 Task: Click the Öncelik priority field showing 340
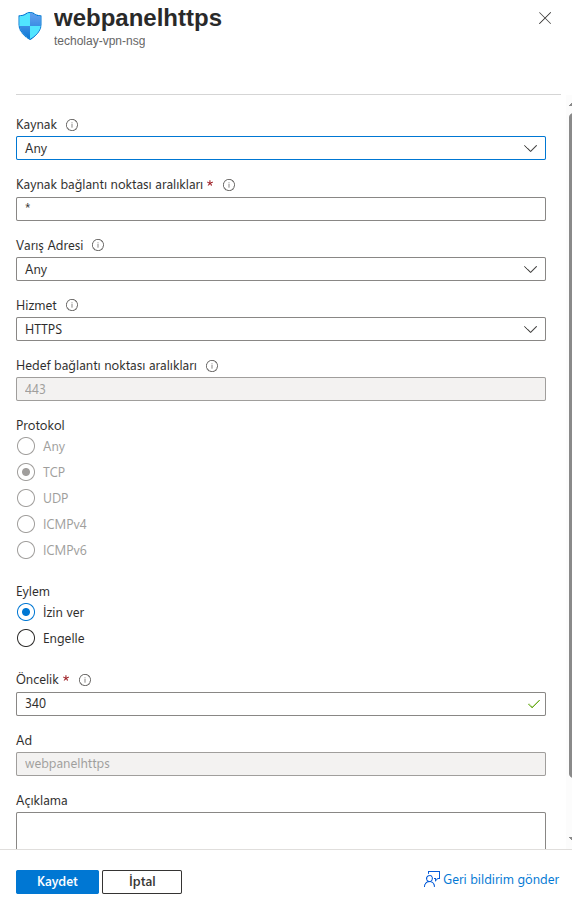coord(281,704)
